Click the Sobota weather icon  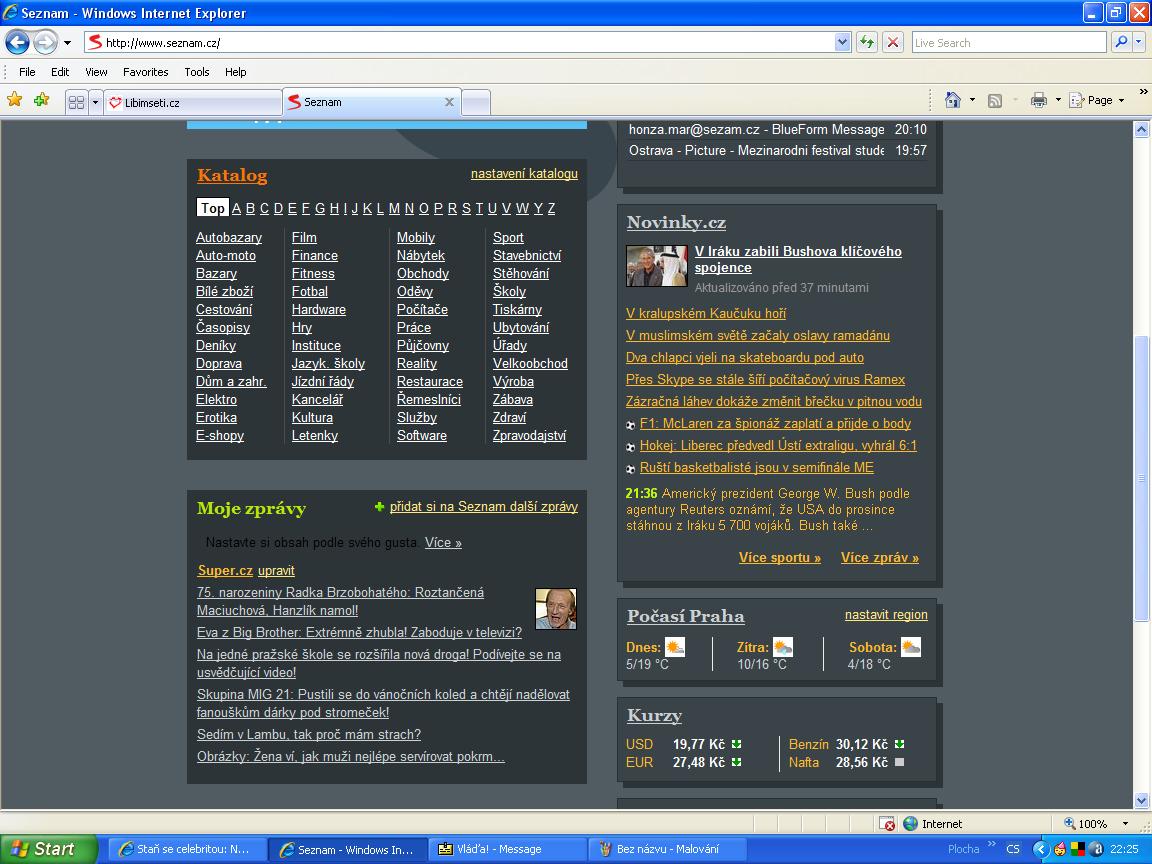click(x=911, y=647)
